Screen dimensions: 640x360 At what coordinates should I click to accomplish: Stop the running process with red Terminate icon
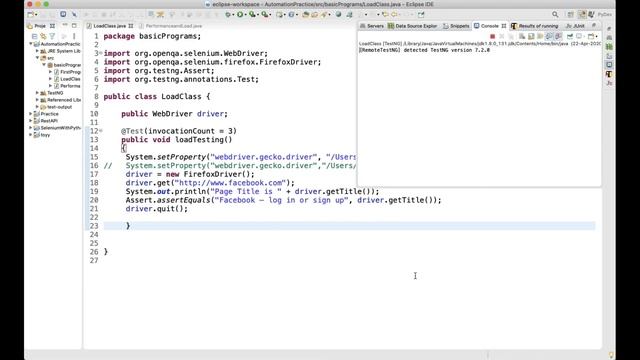point(492,36)
